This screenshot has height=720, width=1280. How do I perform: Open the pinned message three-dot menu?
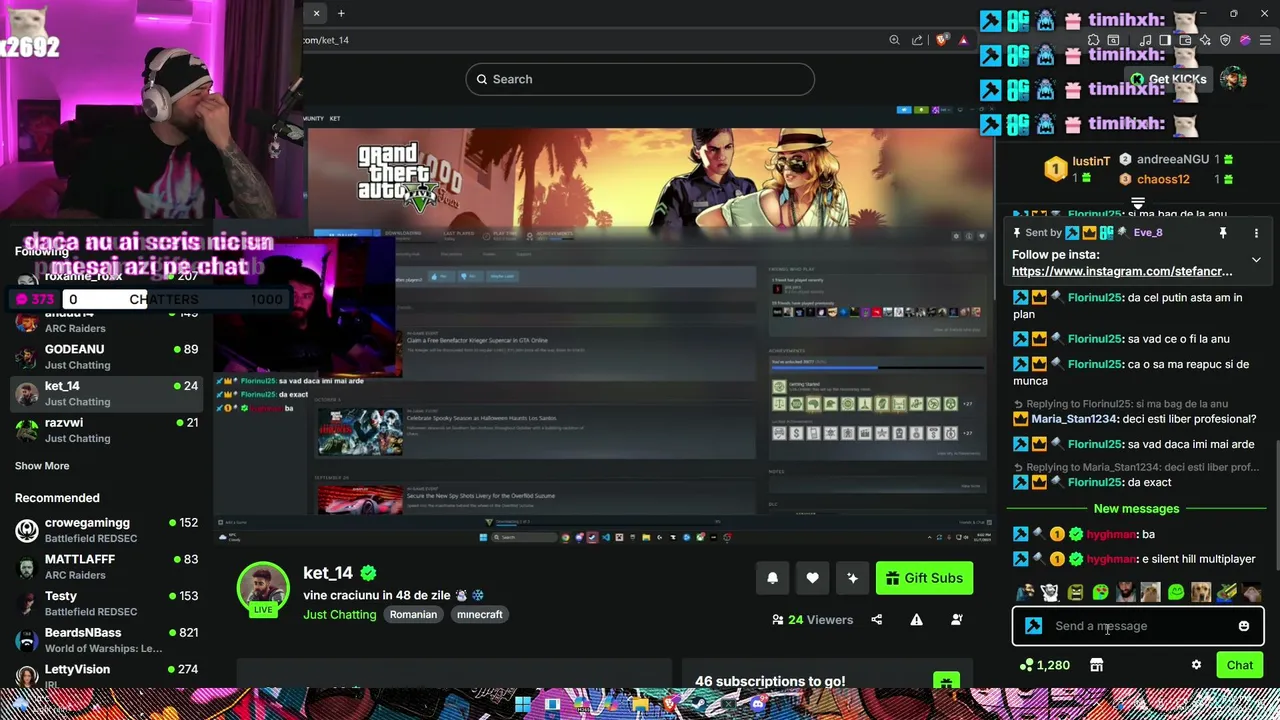pyautogui.click(x=1256, y=233)
